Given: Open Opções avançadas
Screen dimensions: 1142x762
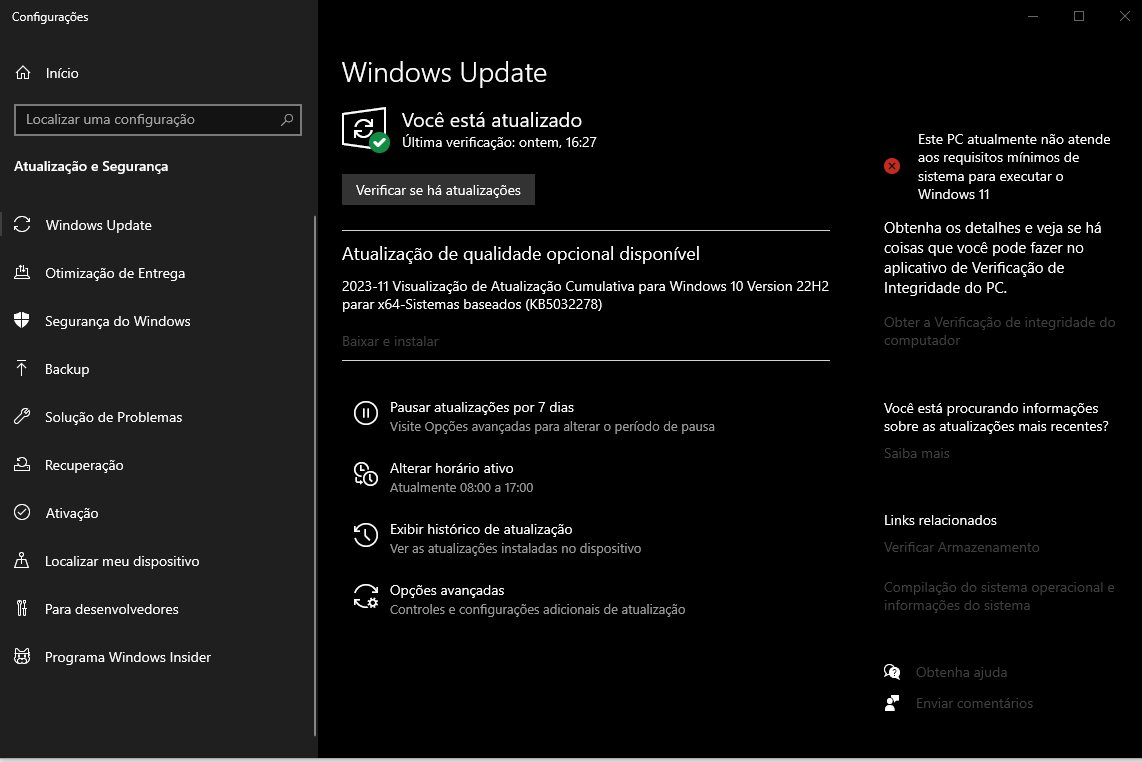Looking at the screenshot, I should (447, 591).
